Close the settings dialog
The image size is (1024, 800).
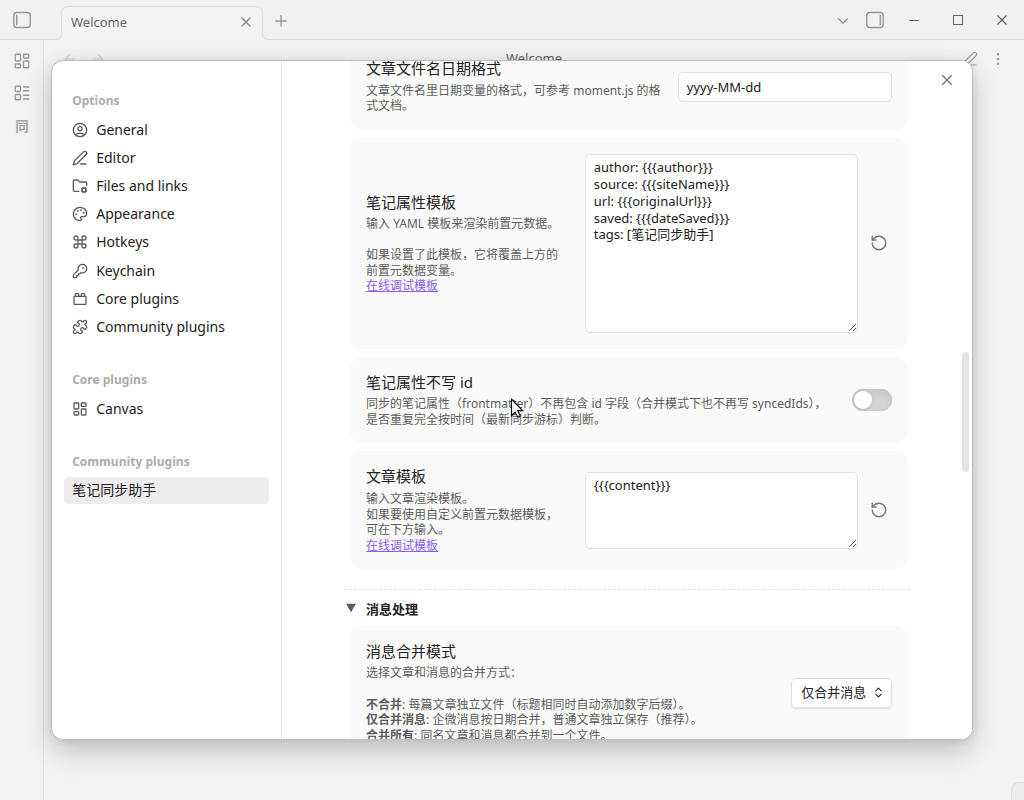tap(947, 80)
